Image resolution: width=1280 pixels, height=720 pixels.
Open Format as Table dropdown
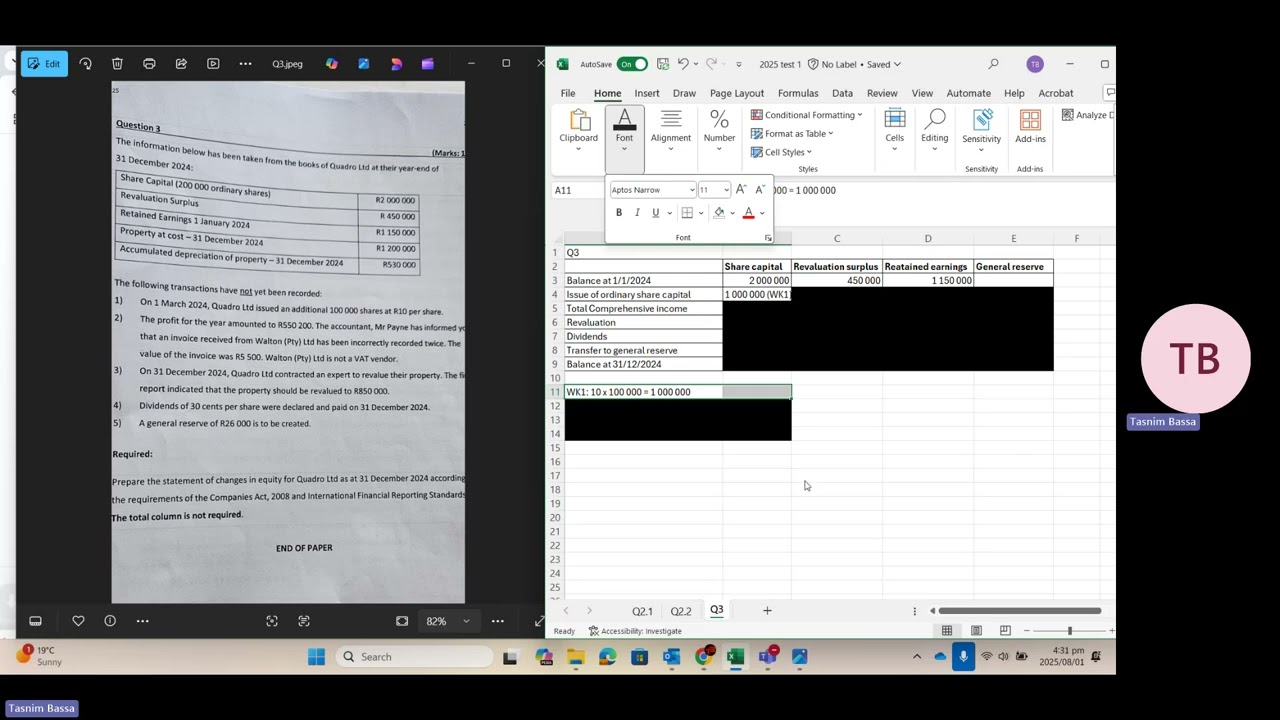(x=792, y=134)
